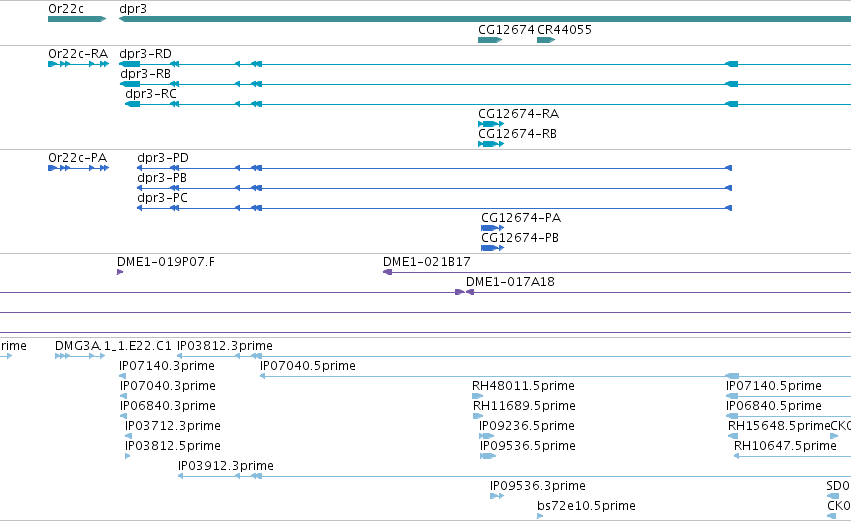Screen dimensions: 851x521
Task: Click the DME1-017A18 label
Action: (x=510, y=282)
